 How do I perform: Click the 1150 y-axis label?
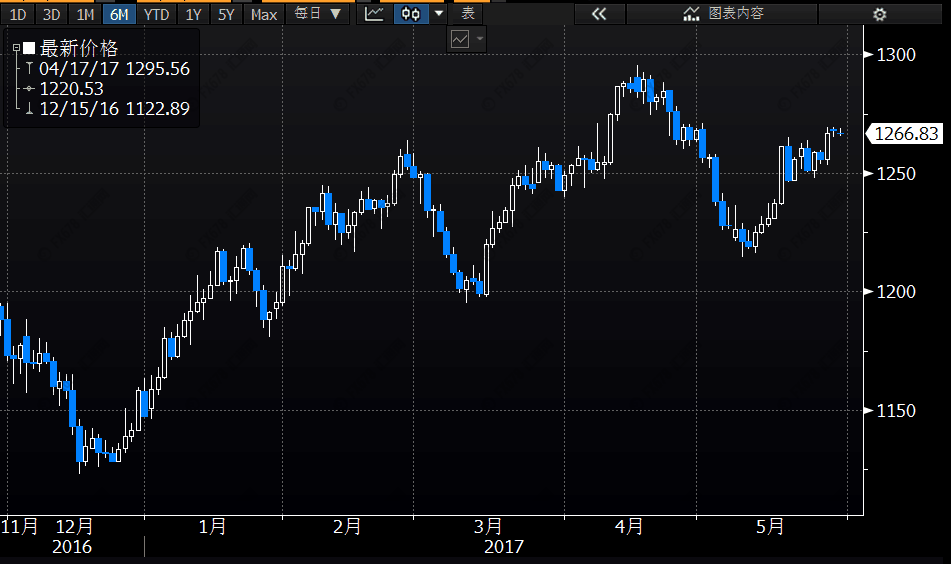(896, 411)
